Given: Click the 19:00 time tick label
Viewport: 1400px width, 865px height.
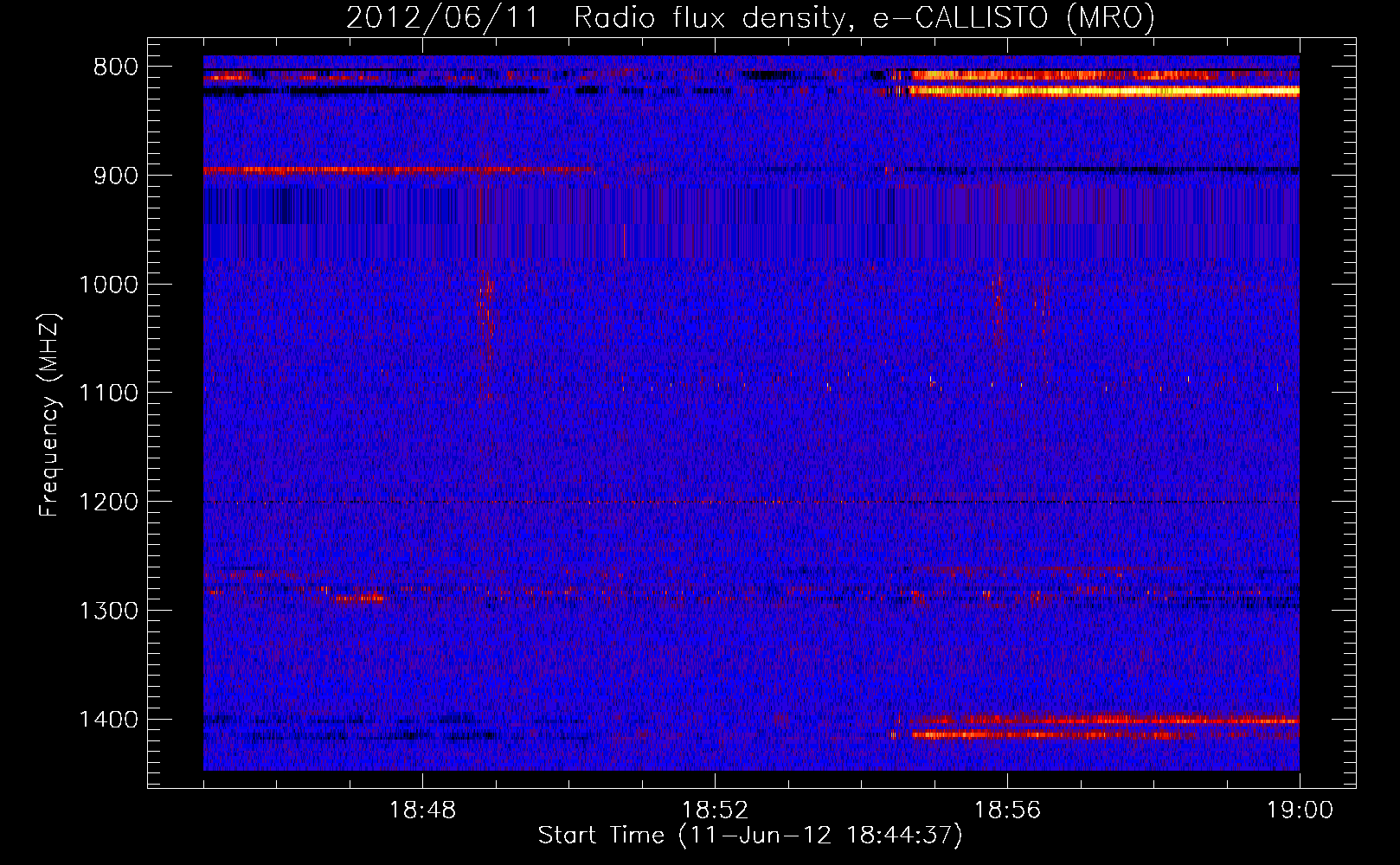Looking at the screenshot, I should (1300, 811).
